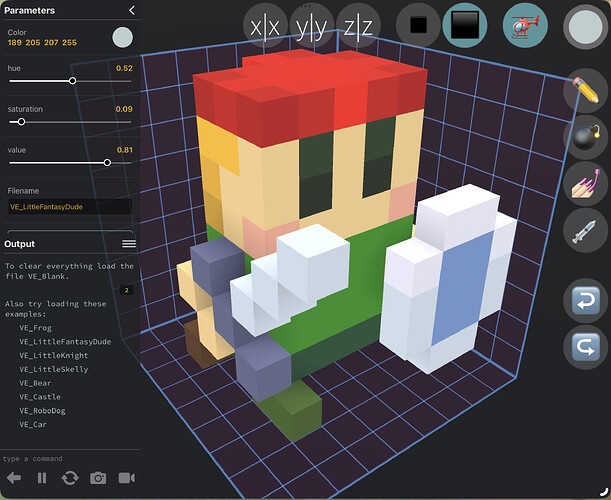Viewport: 611px width, 500px height.
Task: Load the VE_Bear example
Action: (35, 383)
